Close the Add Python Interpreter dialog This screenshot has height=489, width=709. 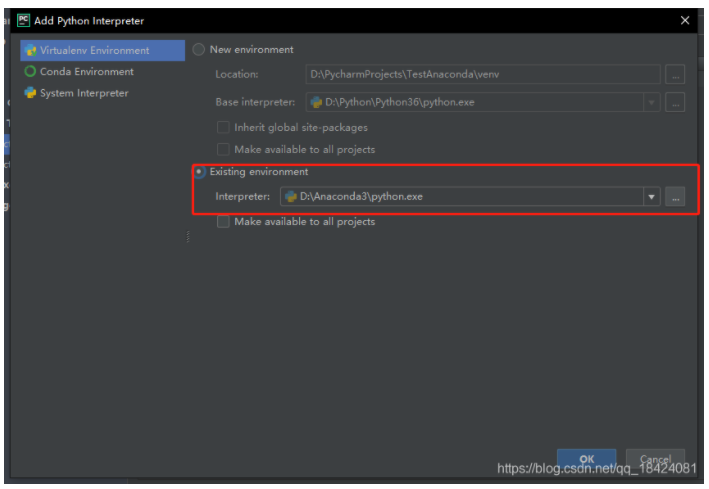[685, 20]
